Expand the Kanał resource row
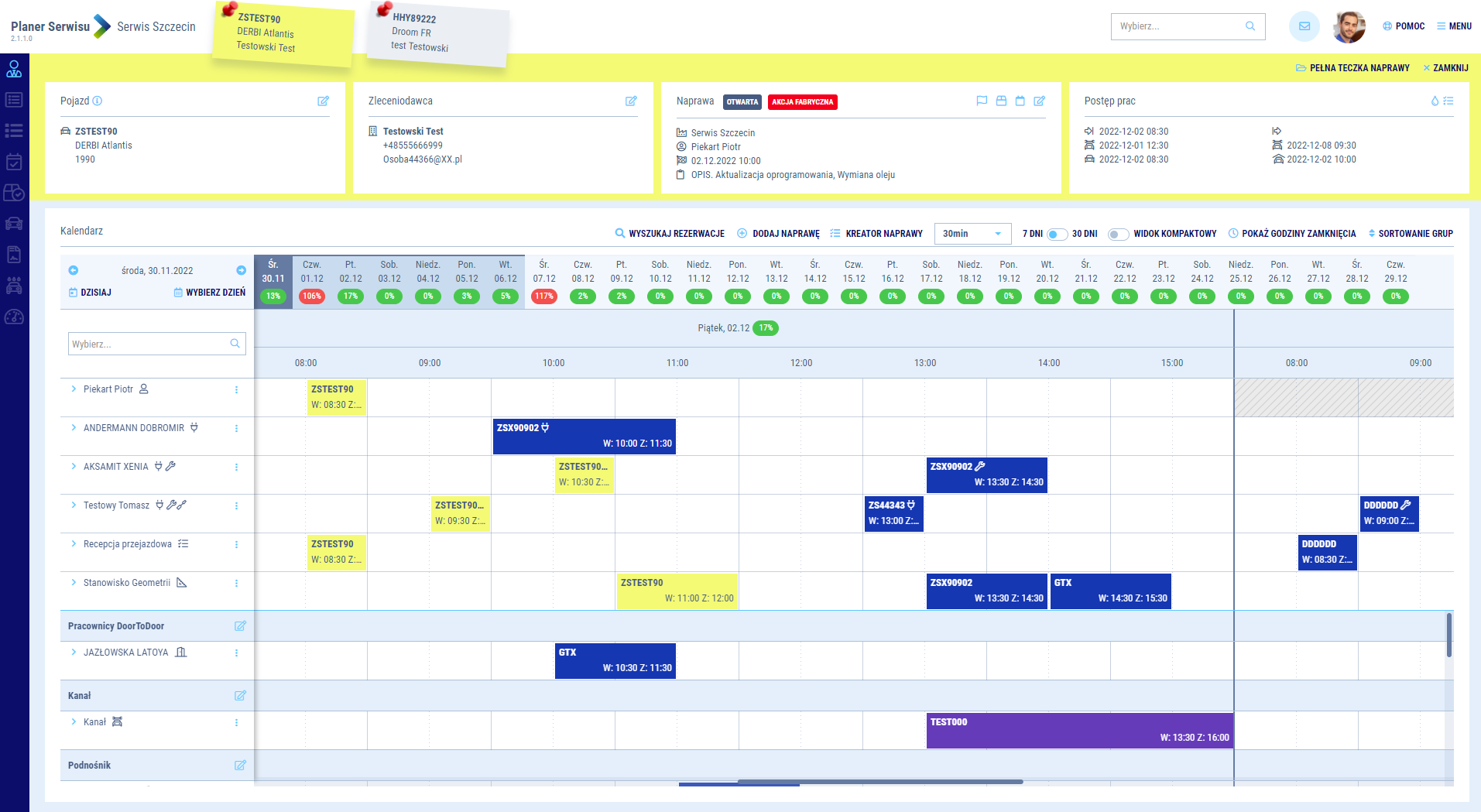This screenshot has height=812, width=1481. pyautogui.click(x=74, y=721)
